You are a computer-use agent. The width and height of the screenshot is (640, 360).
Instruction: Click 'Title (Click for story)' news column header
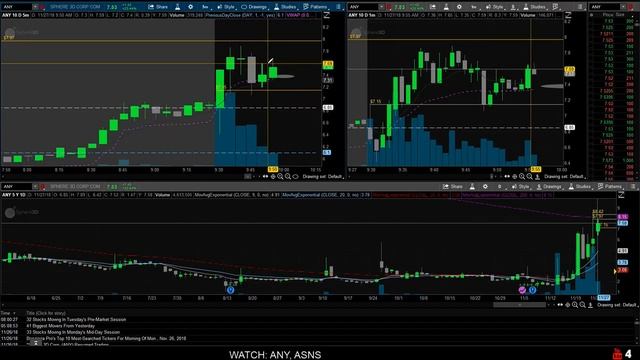(46, 313)
